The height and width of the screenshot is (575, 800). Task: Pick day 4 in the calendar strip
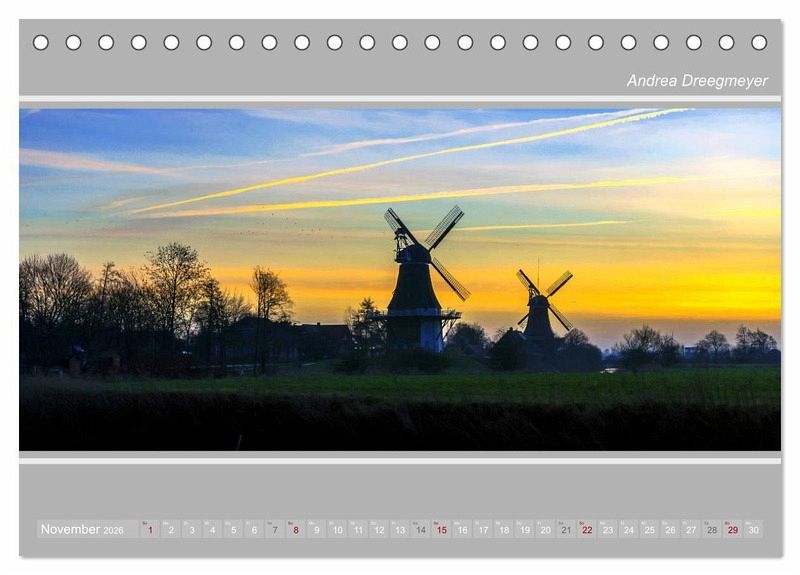click(213, 529)
